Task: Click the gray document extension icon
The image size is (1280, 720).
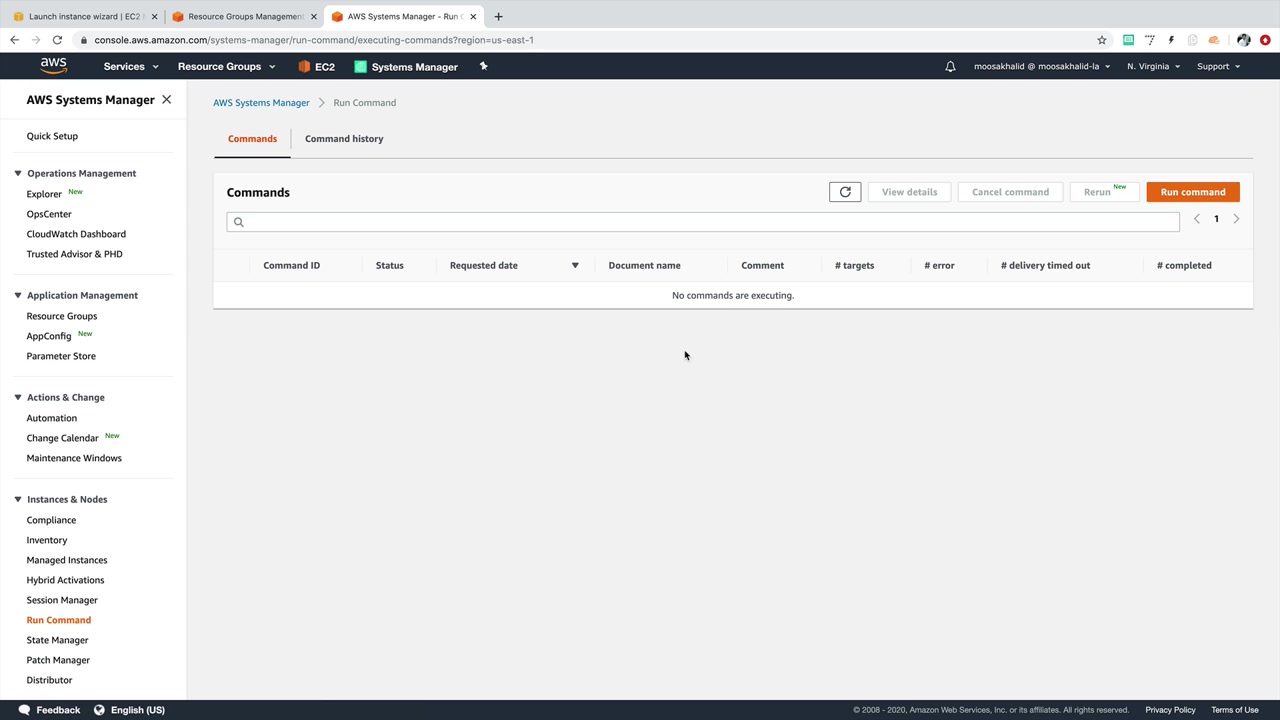Action: [x=1192, y=40]
